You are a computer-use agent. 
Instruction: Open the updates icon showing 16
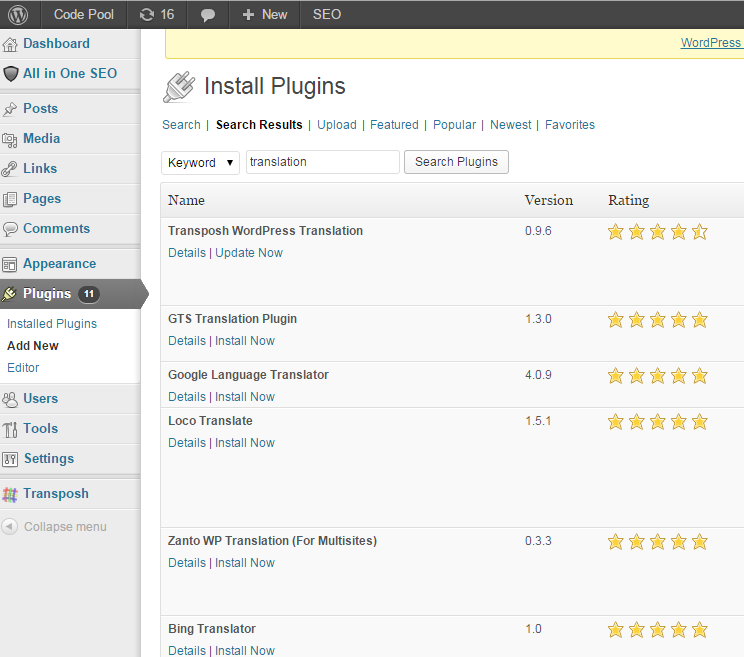147,14
